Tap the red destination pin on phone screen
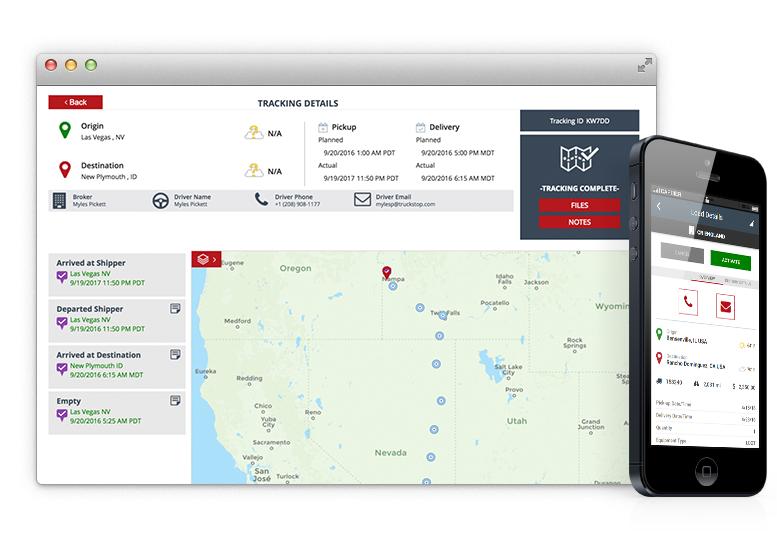The width and height of the screenshot is (777, 533). 659,358
